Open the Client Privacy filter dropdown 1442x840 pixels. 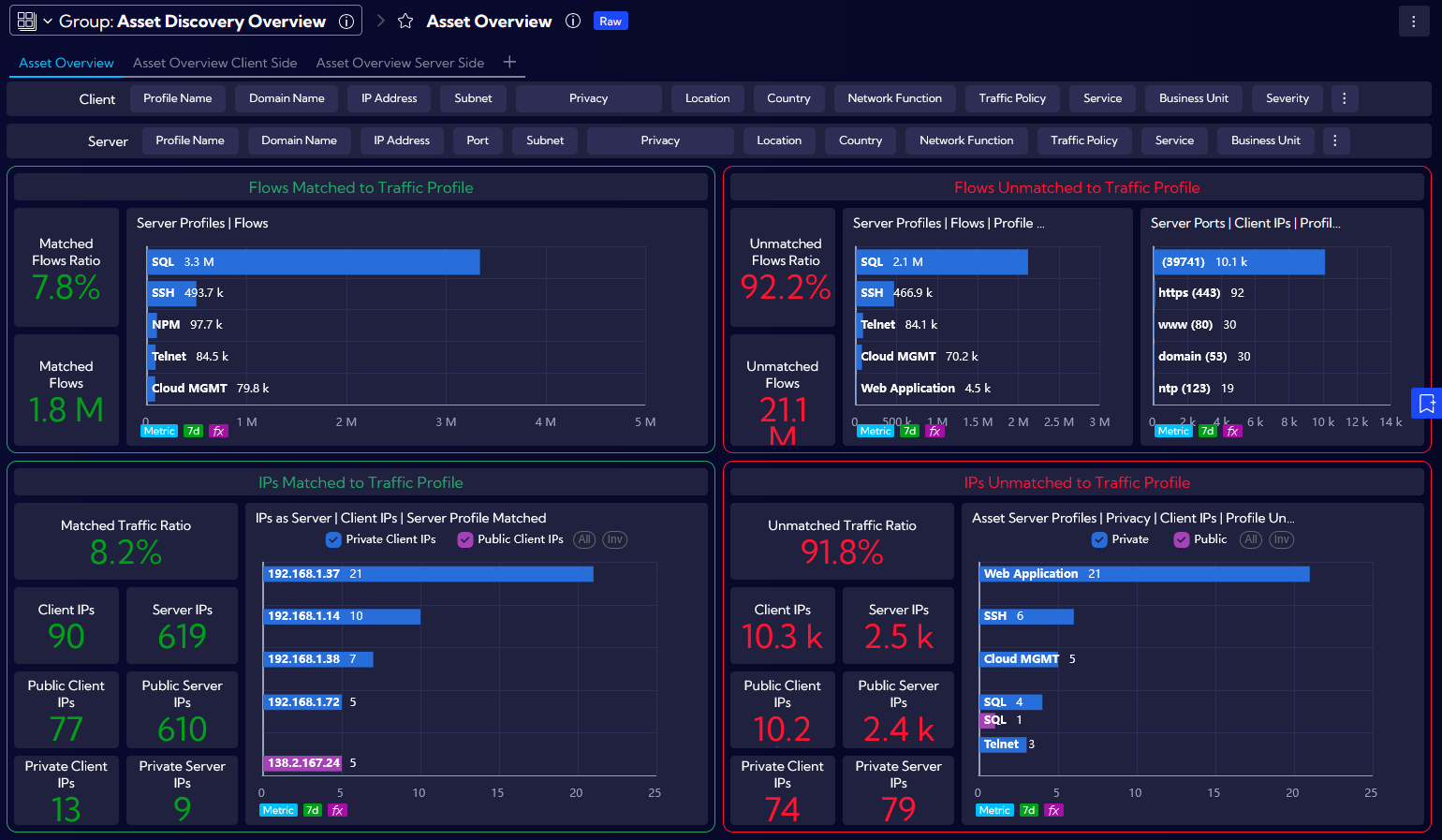point(588,98)
